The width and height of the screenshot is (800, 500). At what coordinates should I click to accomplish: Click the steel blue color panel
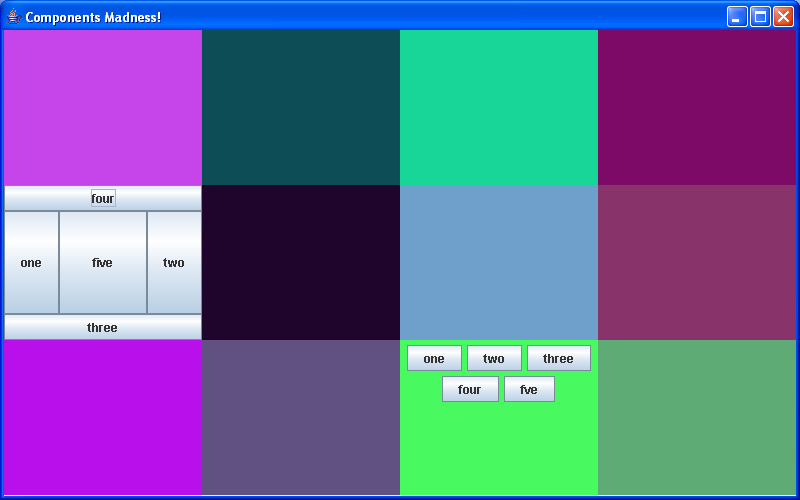tap(499, 262)
